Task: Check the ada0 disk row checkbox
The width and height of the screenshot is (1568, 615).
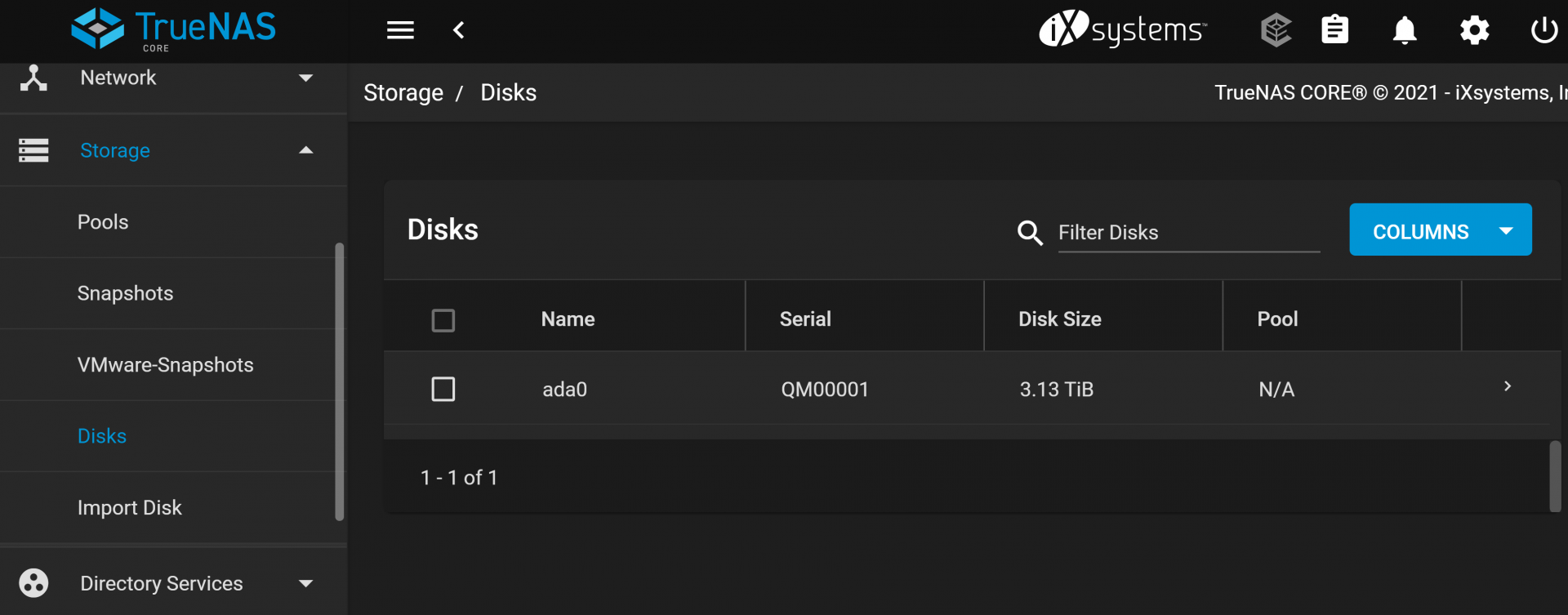Action: coord(443,389)
